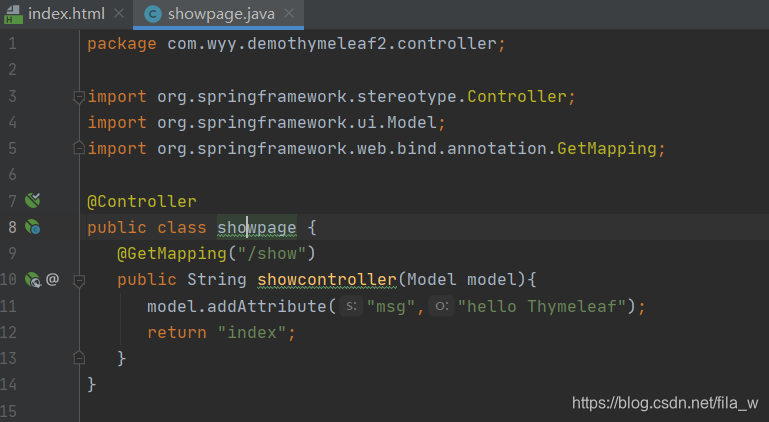Click the import fold end marker on line 5
Image resolution: width=769 pixels, height=422 pixels.
[x=78, y=148]
